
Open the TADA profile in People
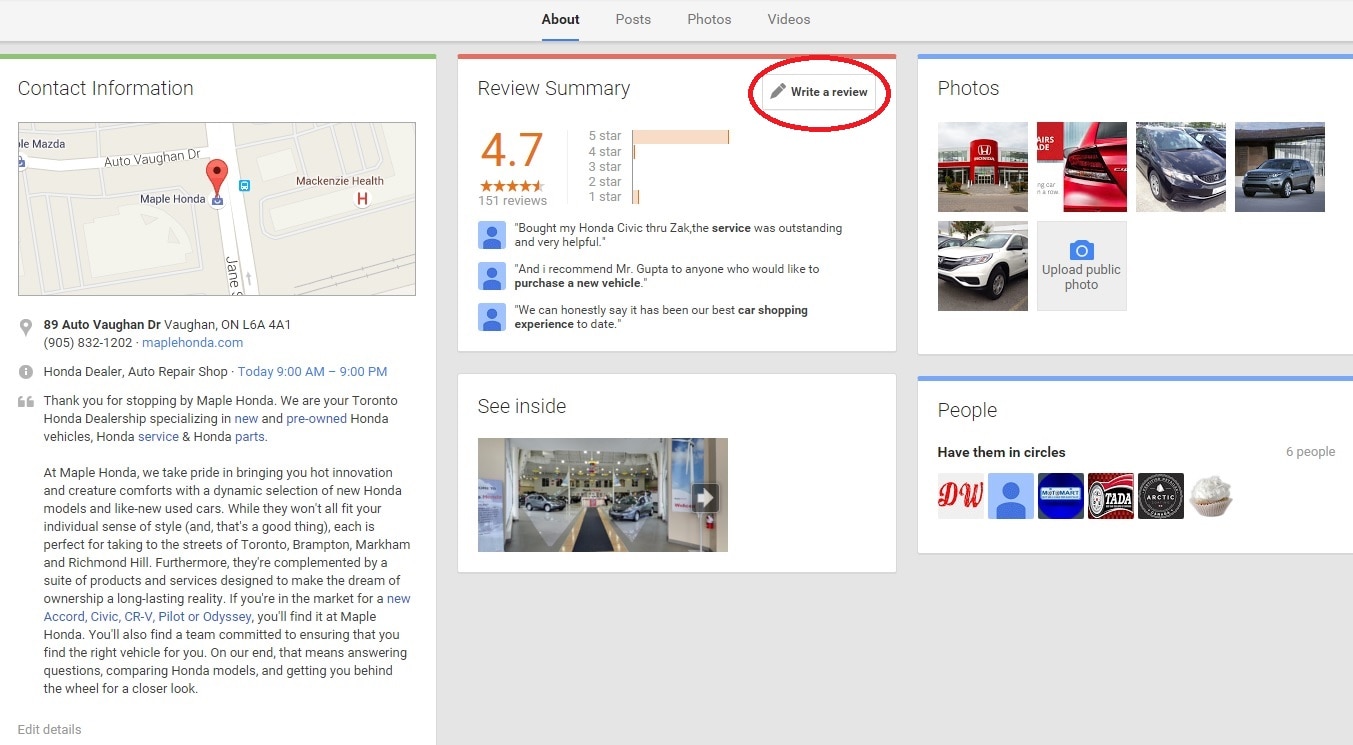coord(1111,496)
